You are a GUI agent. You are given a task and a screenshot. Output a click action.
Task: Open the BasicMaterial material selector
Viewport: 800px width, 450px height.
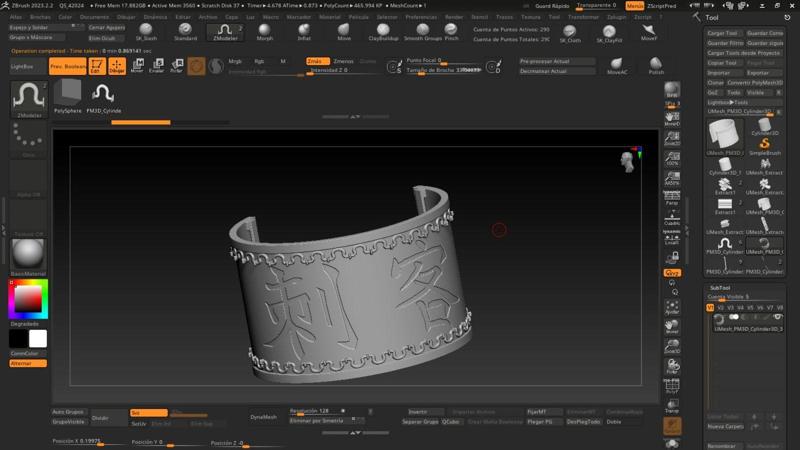coord(28,256)
